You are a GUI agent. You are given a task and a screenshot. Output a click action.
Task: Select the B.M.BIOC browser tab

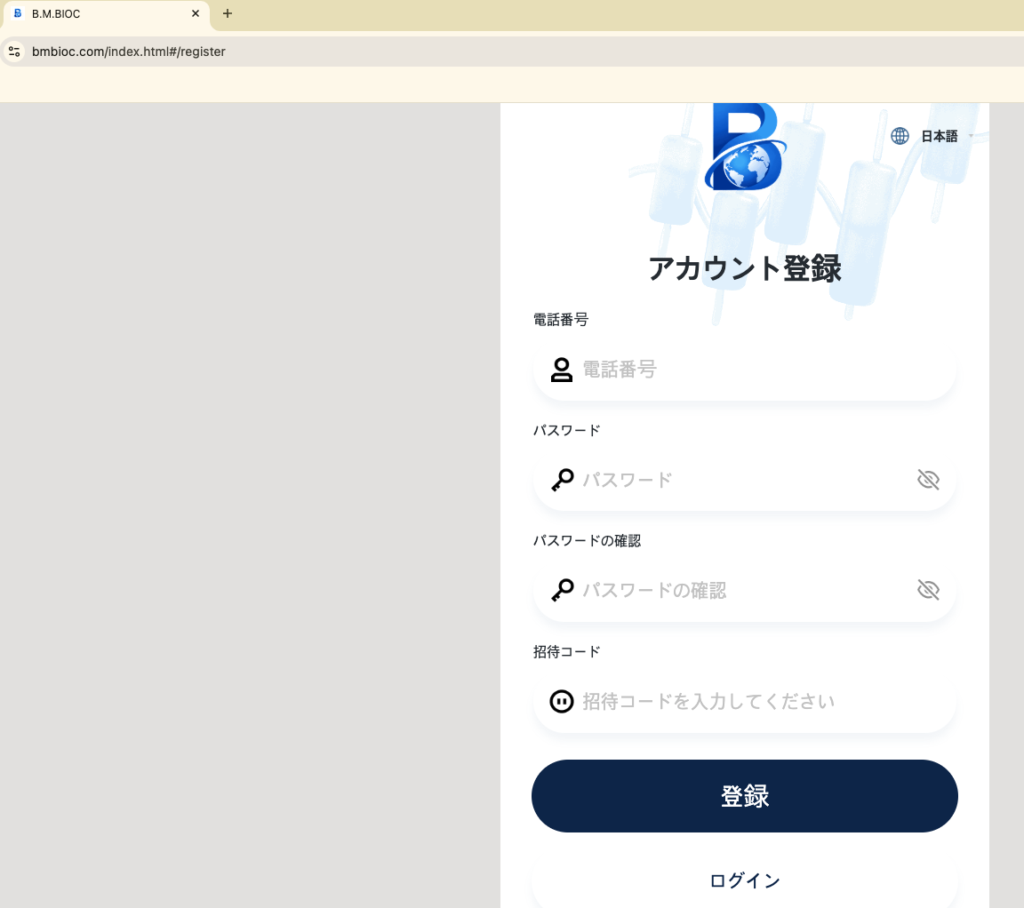(105, 14)
